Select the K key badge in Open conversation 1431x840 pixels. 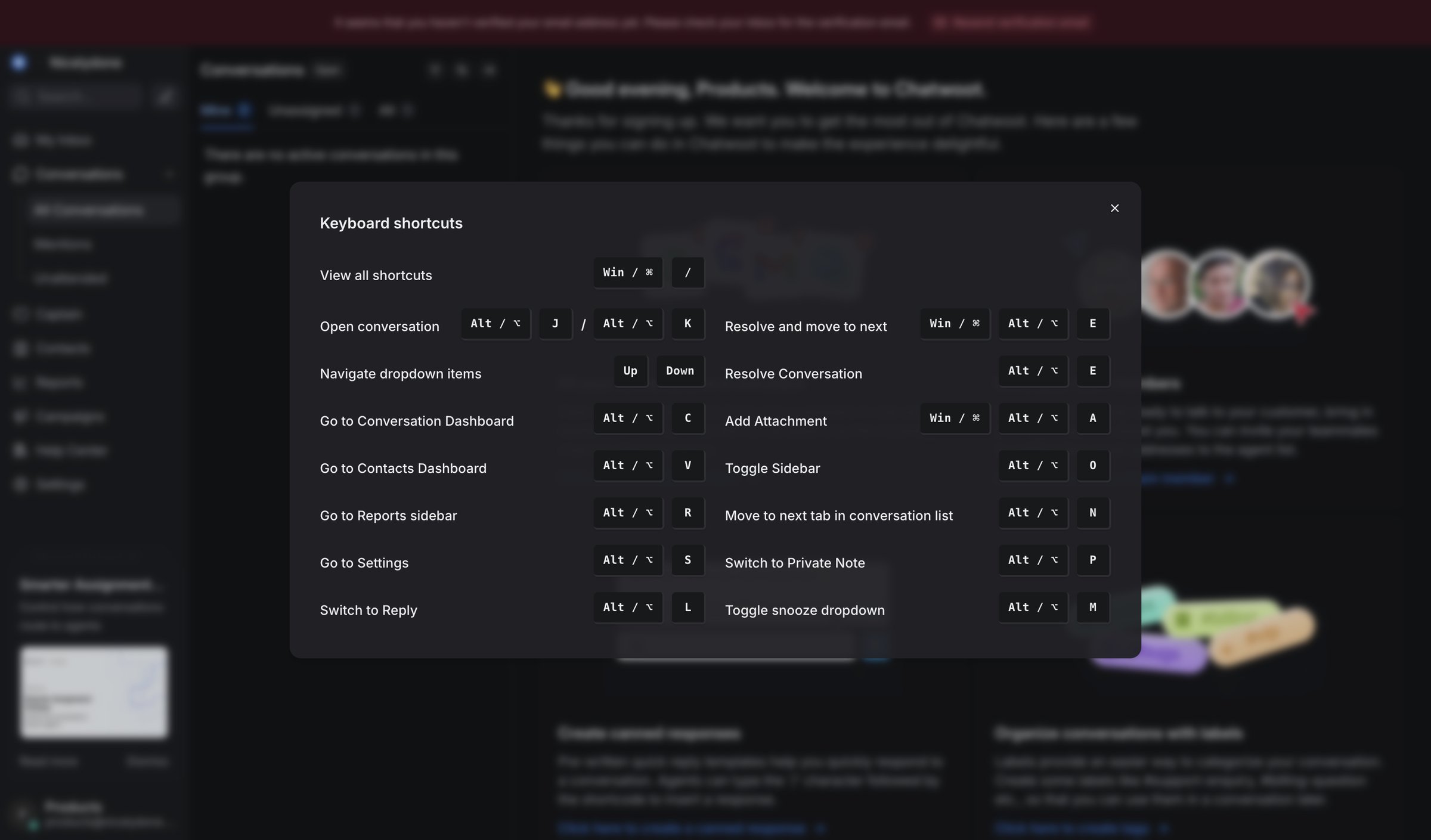(687, 324)
